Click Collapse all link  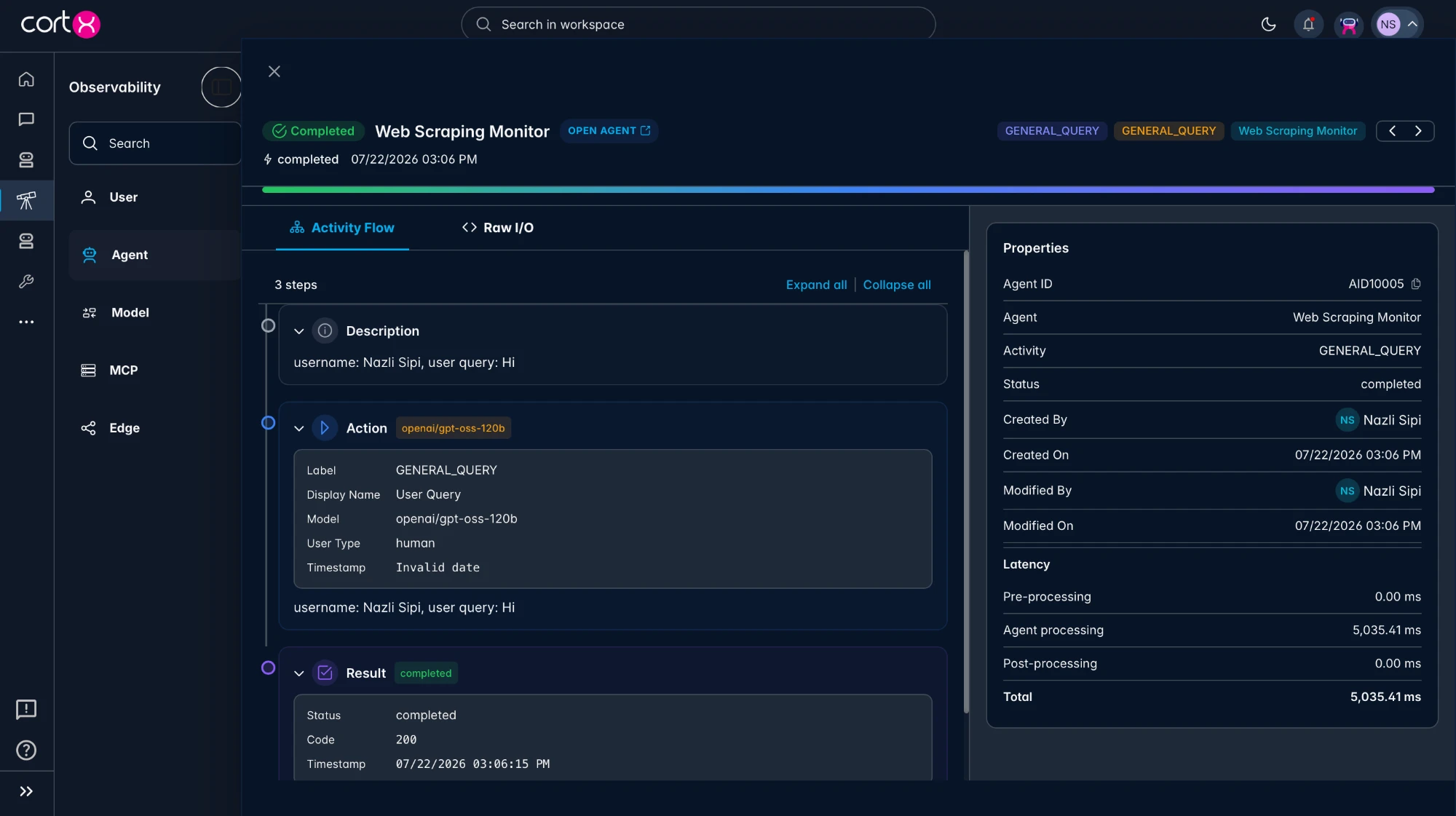pyautogui.click(x=897, y=285)
